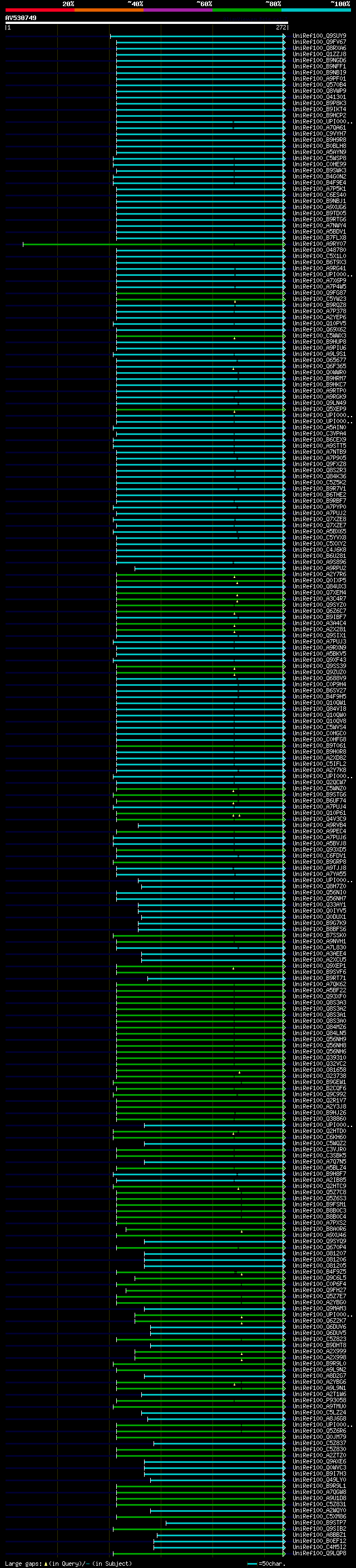Image resolution: width=356 pixels, height=1568 pixels.
Task: Select the query name AV530749
Action: (x=21, y=18)
